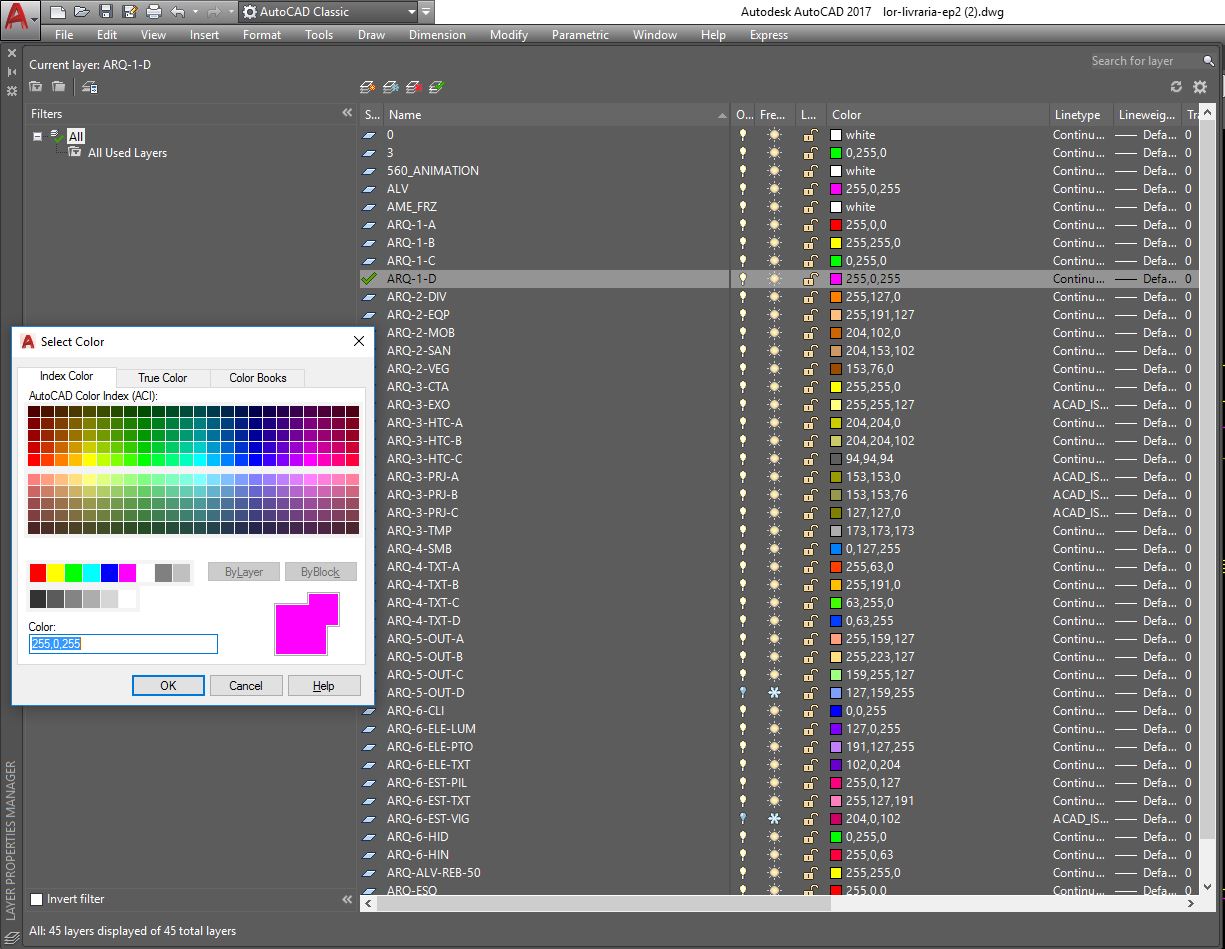Create a new layer property filter
1225x949 pixels.
pos(35,87)
